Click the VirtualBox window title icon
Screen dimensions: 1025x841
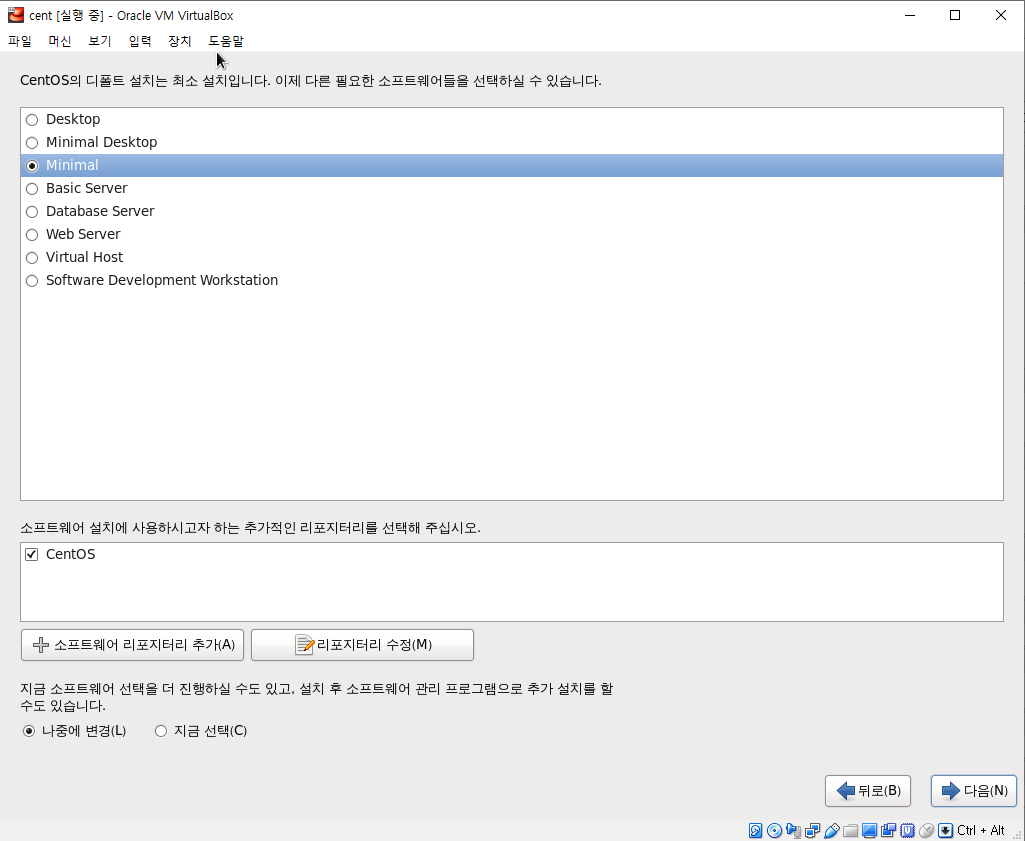click(16, 15)
